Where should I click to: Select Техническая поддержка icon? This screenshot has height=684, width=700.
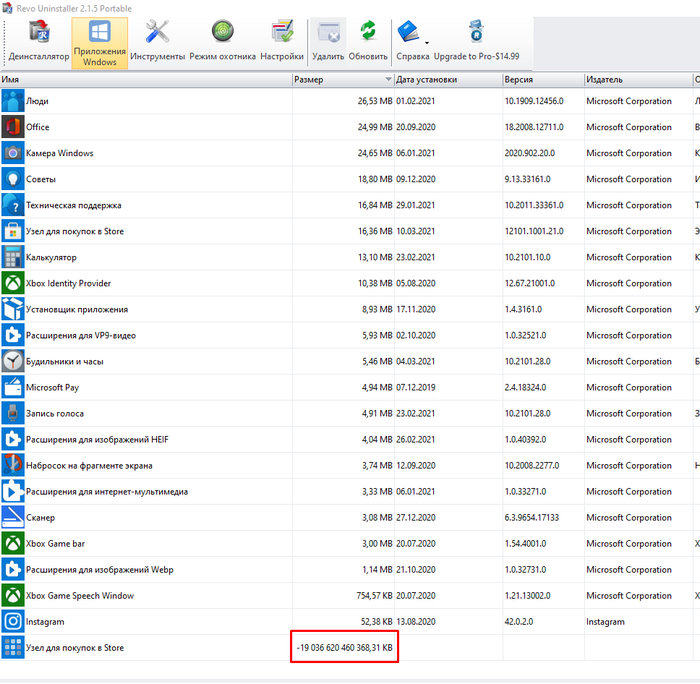pos(13,205)
